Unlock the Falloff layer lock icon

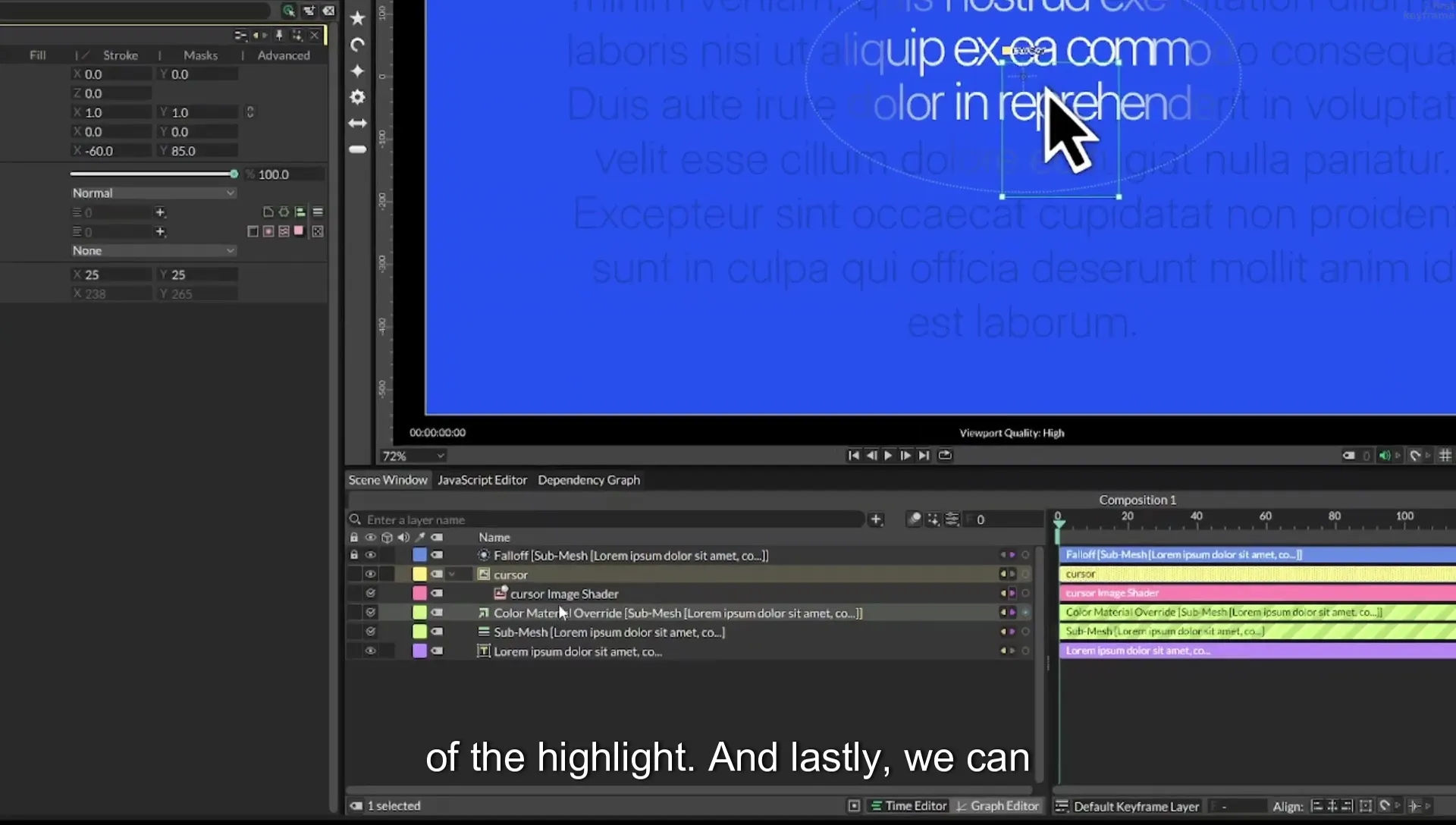click(353, 555)
